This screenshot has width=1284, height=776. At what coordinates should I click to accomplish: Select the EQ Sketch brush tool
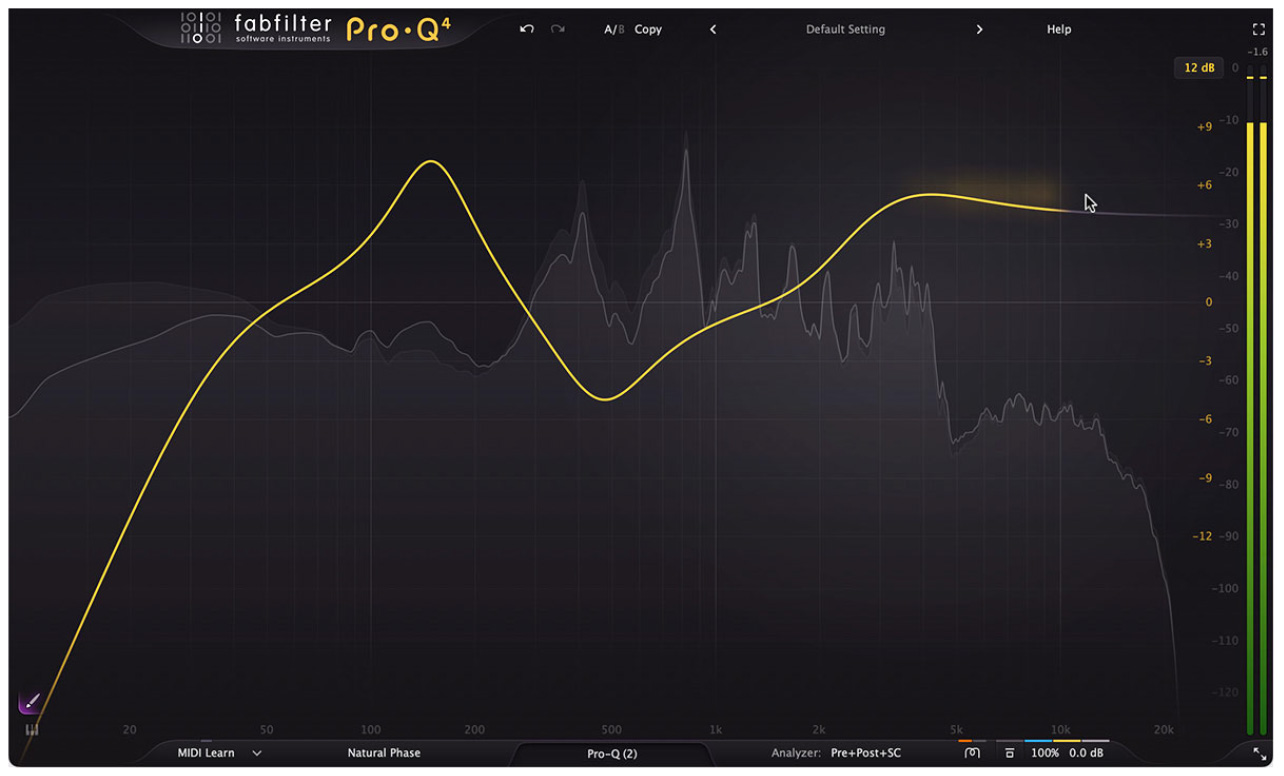27,703
